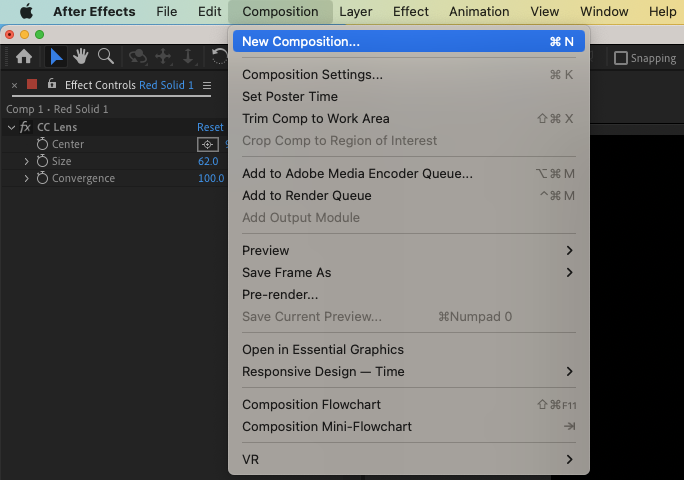The image size is (684, 480).
Task: Select Add to Adobe Media Encoder Queue
Action: (x=409, y=174)
